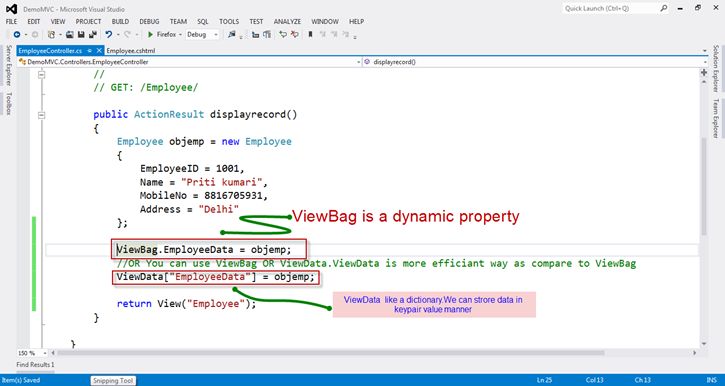Screen dimensions: 725x386
Task: Start debugging with the green play icon
Action: click(150, 35)
